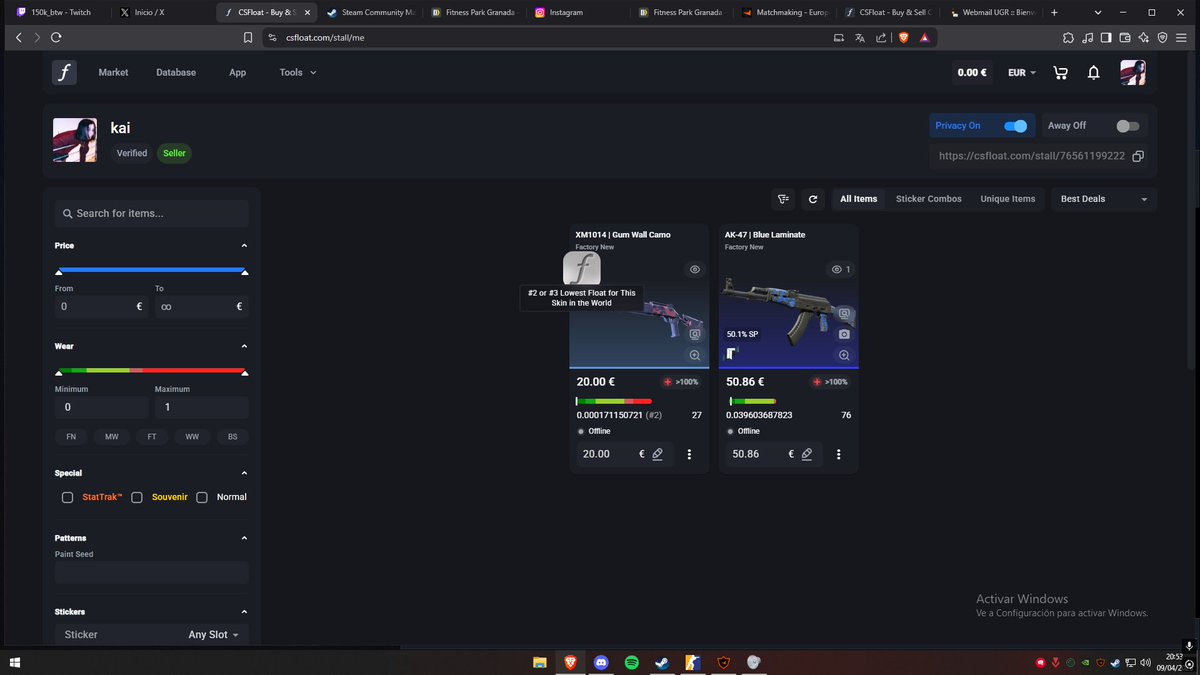Image resolution: width=1200 pixels, height=675 pixels.
Task: Open more options for AK-47 listing
Action: click(x=838, y=454)
